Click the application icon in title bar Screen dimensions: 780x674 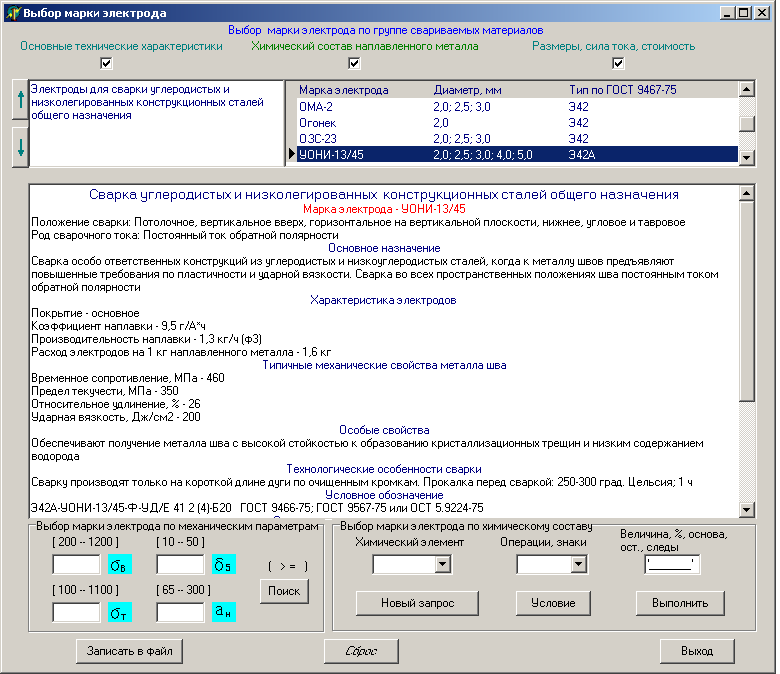[x=12, y=13]
